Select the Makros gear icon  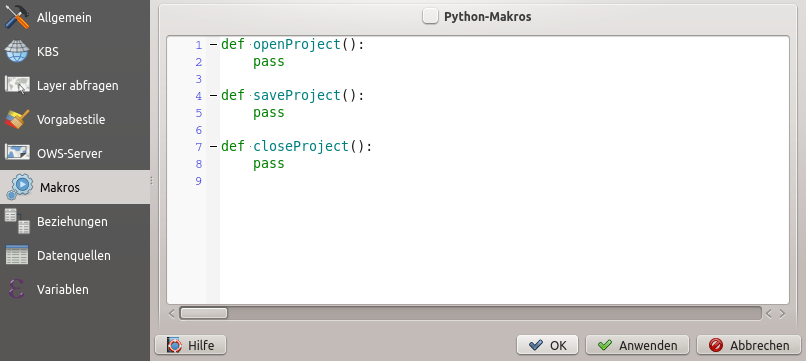[x=20, y=187]
